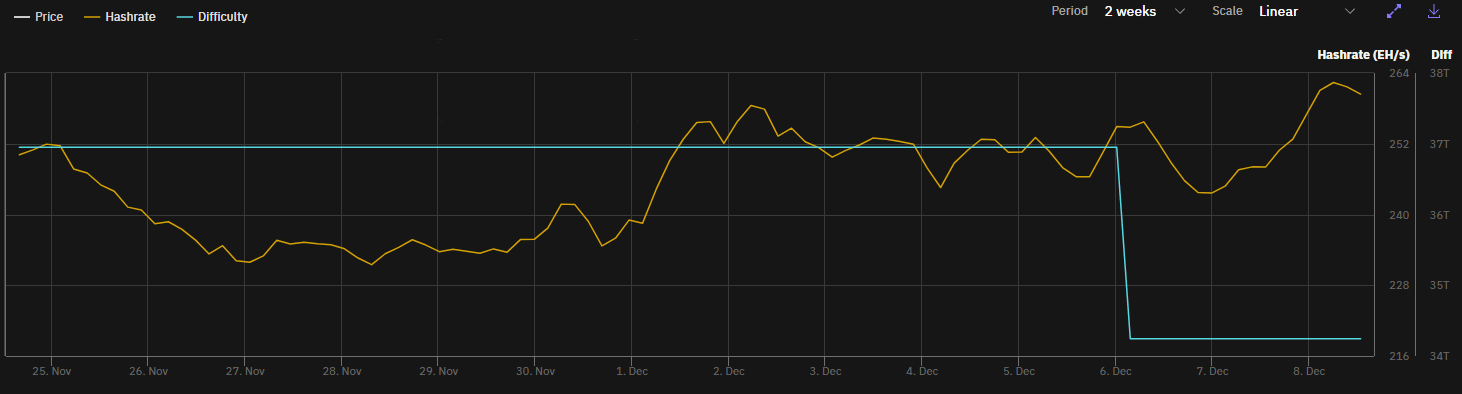
Task: Click the 6. Dec date axis label
Action: 1116,372
